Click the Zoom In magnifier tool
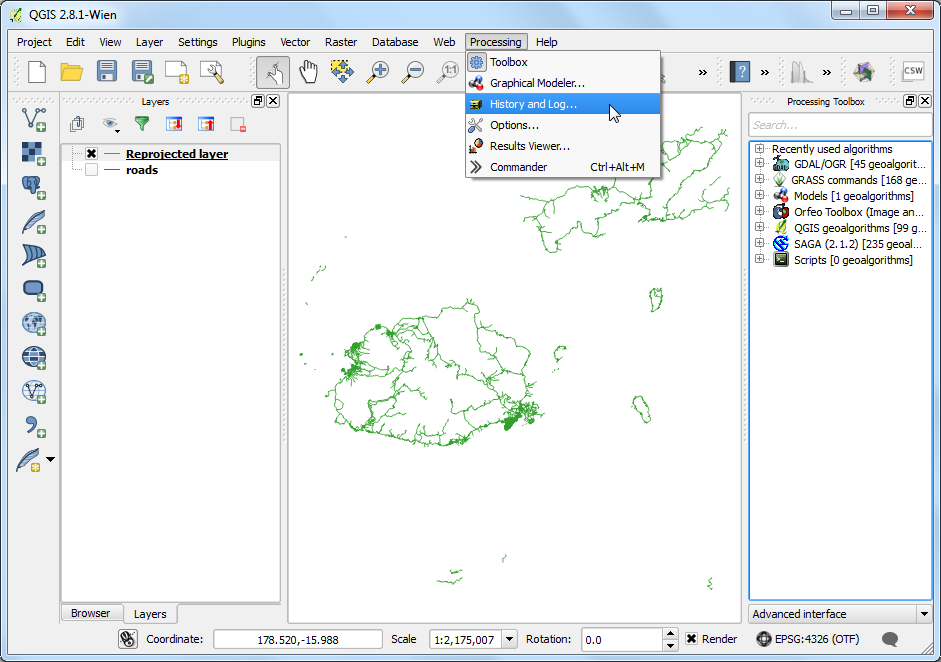 [x=378, y=71]
